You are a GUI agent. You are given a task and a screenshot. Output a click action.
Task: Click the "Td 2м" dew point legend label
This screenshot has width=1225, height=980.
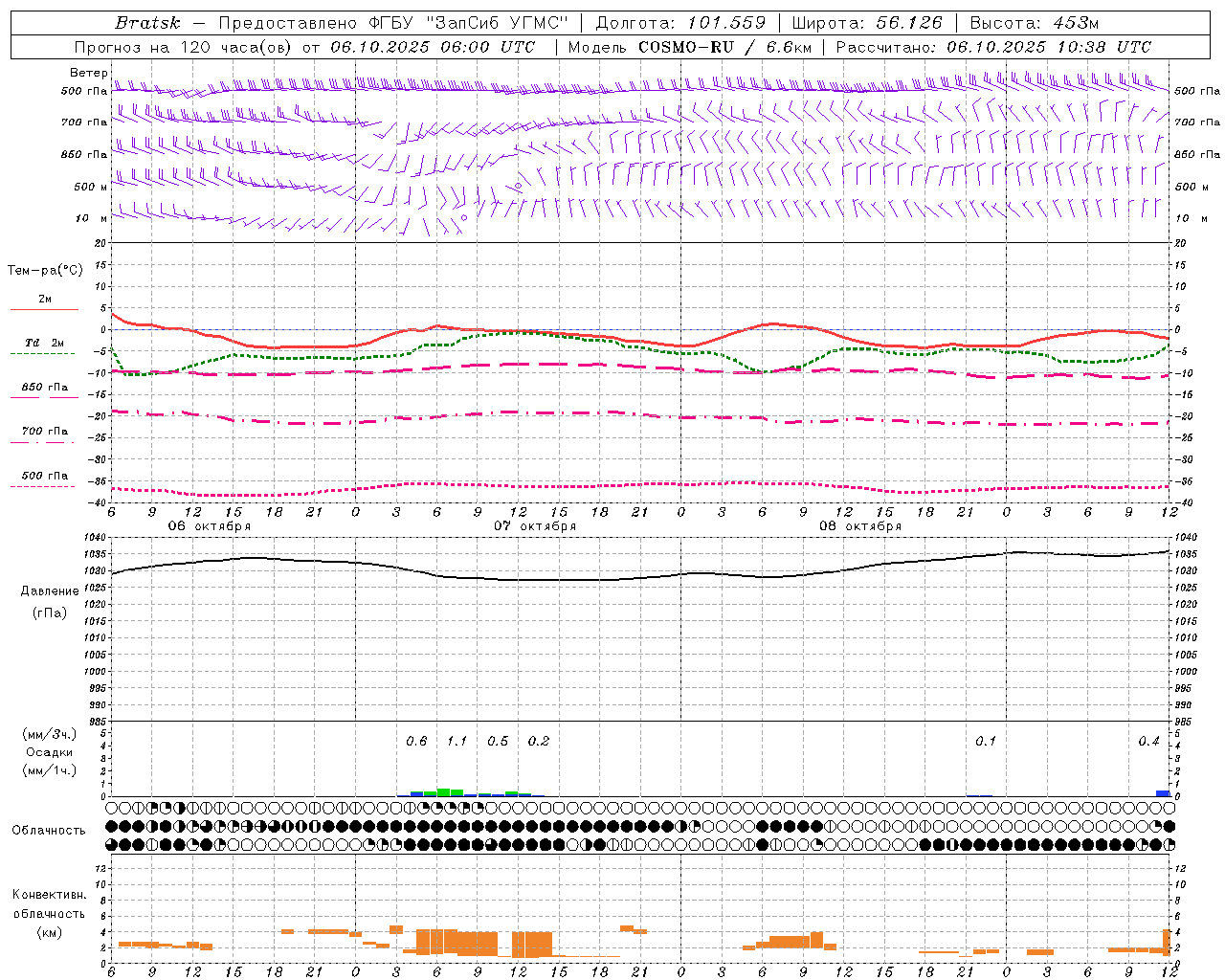click(45, 343)
